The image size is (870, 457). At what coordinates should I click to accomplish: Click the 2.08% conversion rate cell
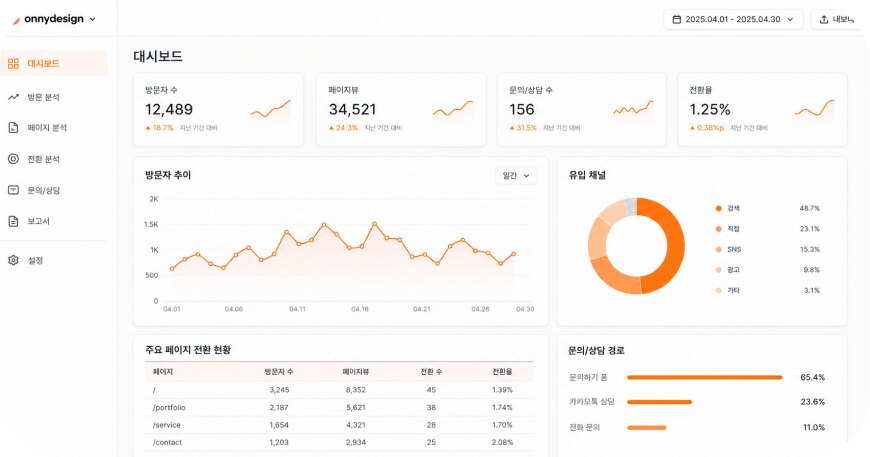click(502, 443)
